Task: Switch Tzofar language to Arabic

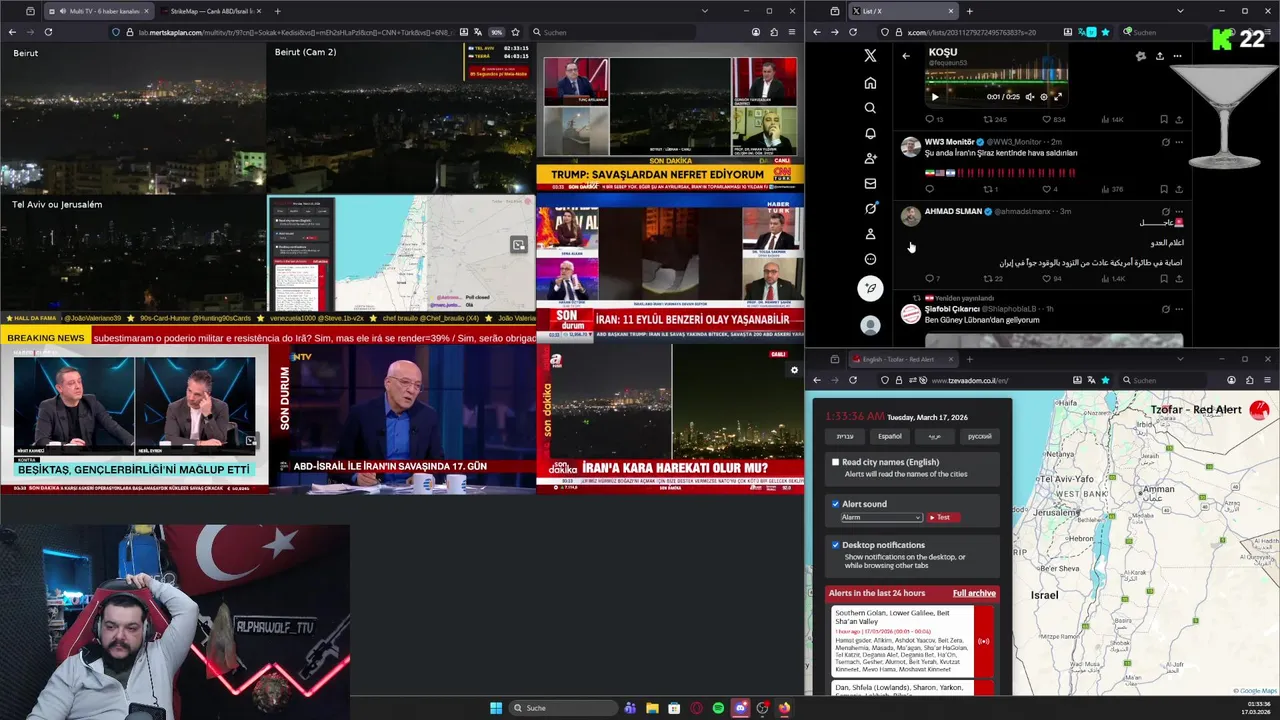Action: tap(934, 436)
